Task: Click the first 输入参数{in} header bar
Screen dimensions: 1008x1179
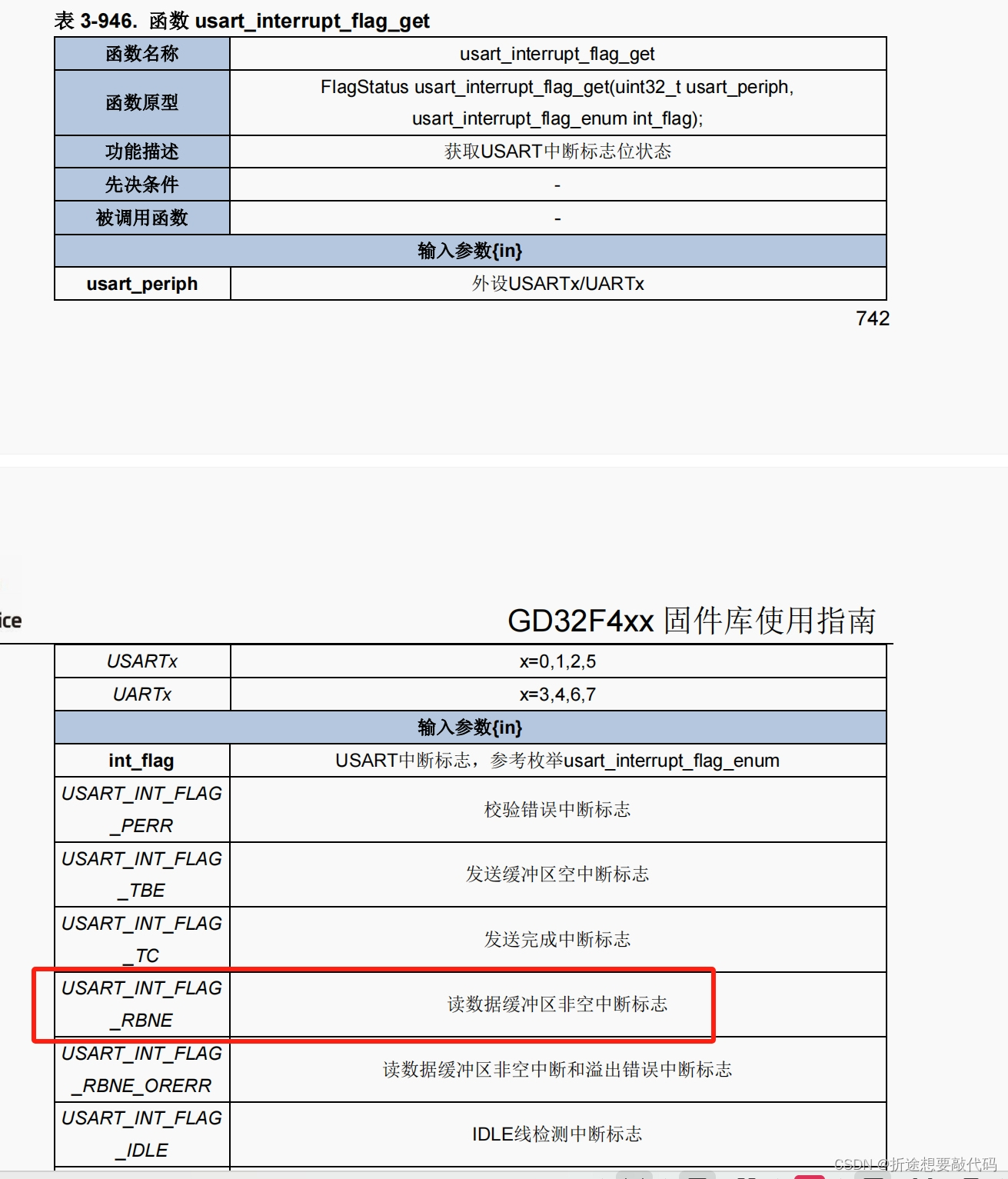Action: point(471,251)
